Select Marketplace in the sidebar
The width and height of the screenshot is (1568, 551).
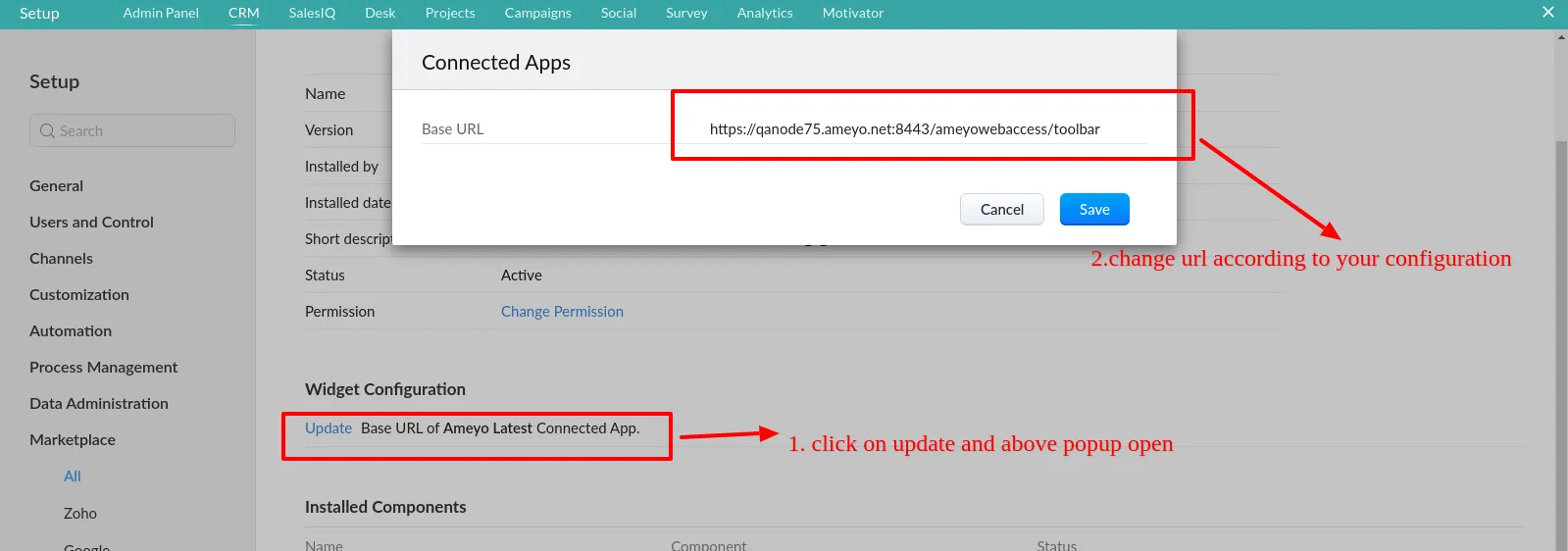click(x=73, y=439)
